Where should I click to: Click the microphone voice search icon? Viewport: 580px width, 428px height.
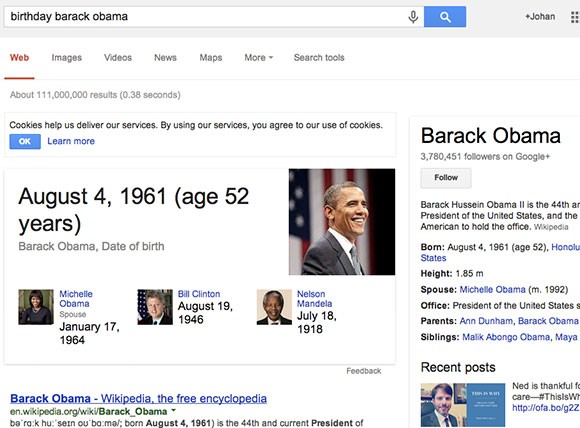pos(413,17)
